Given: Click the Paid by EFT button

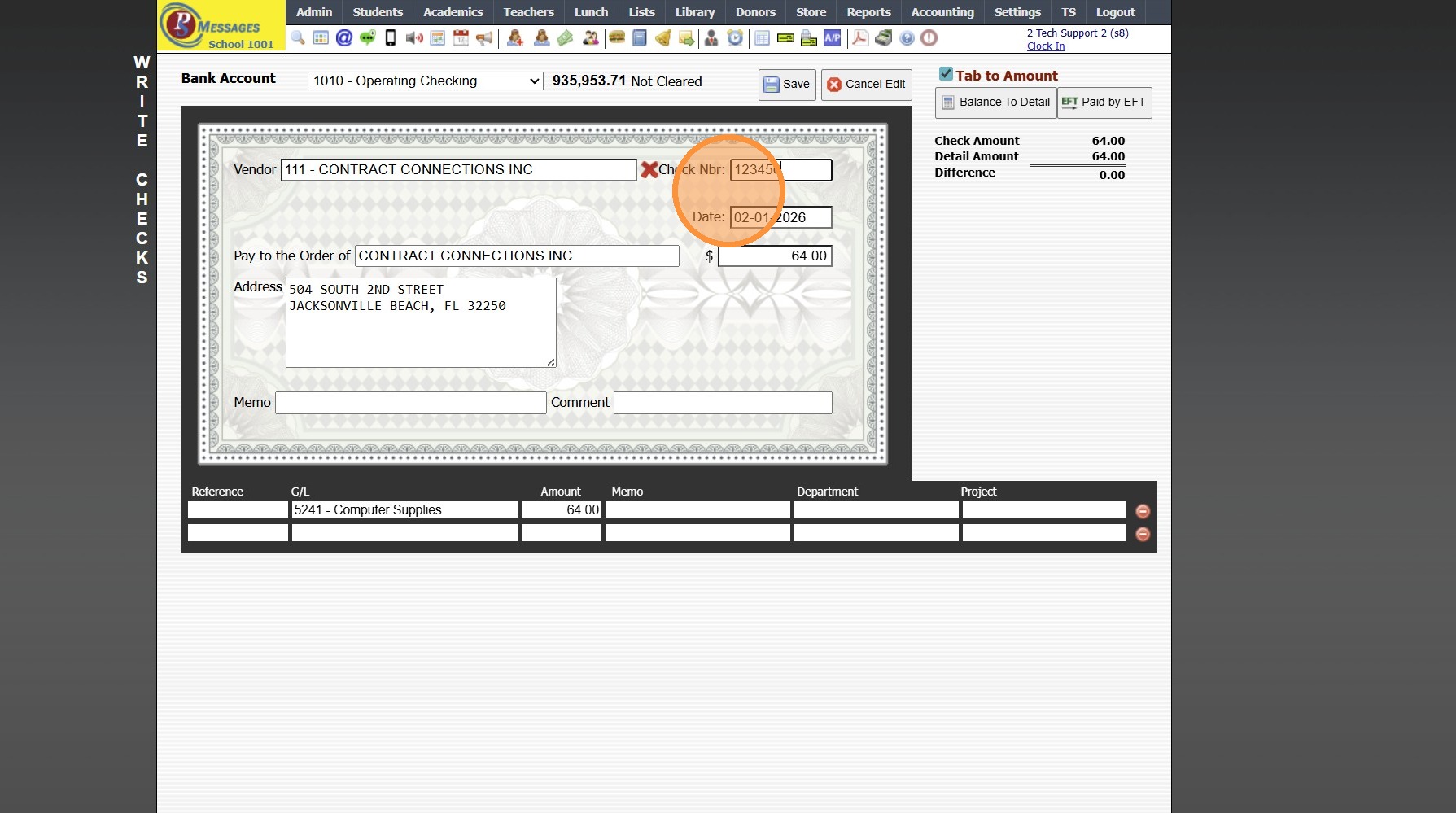Looking at the screenshot, I should pyautogui.click(x=1104, y=103).
